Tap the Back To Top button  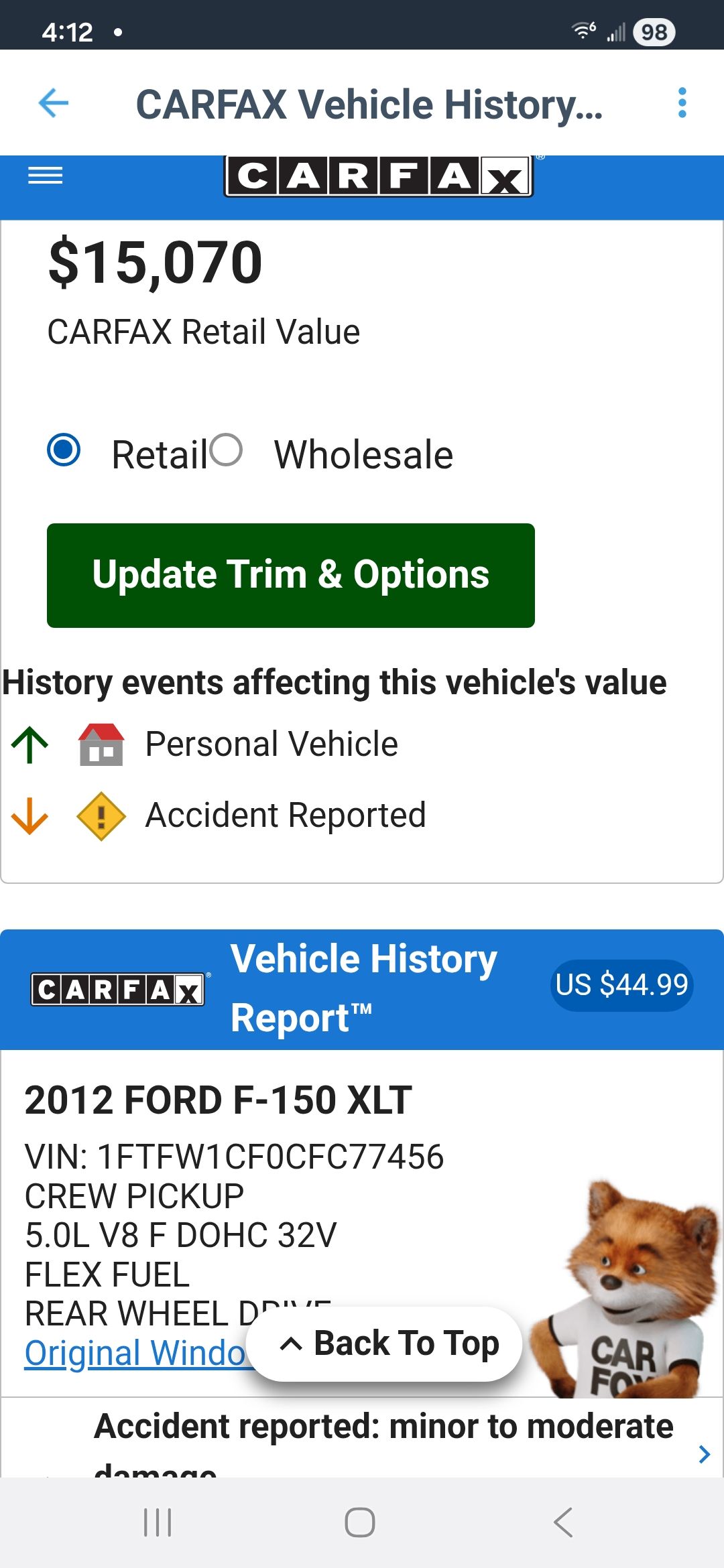pos(384,1344)
